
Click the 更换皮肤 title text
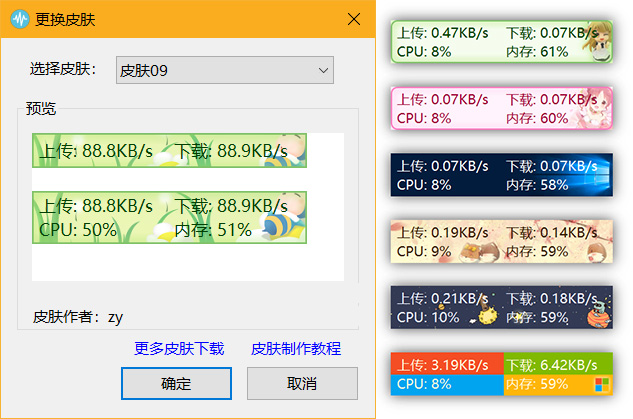pos(65,19)
